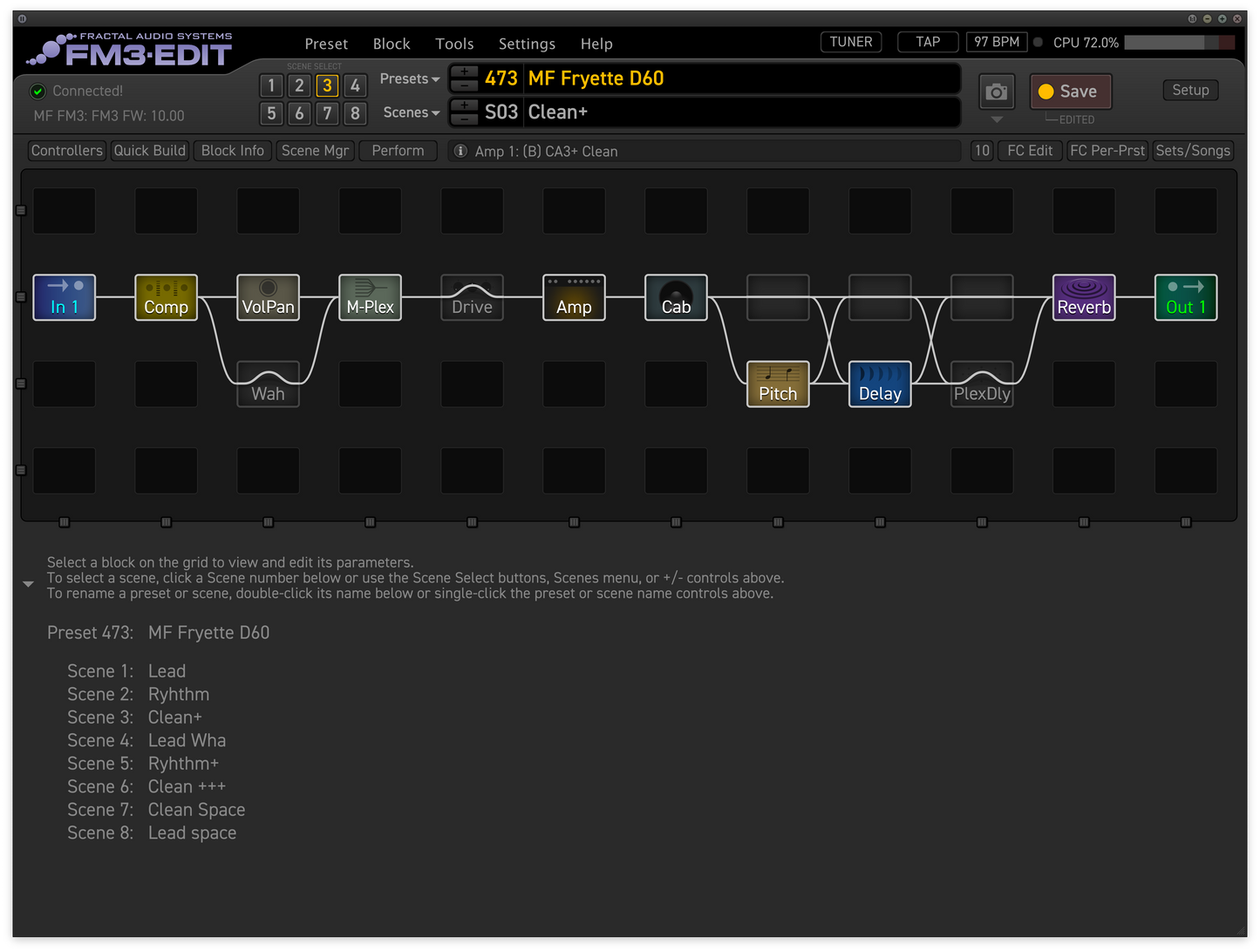Open the Scenes dropdown
Image resolution: width=1260 pixels, height=952 pixels.
coord(411,112)
